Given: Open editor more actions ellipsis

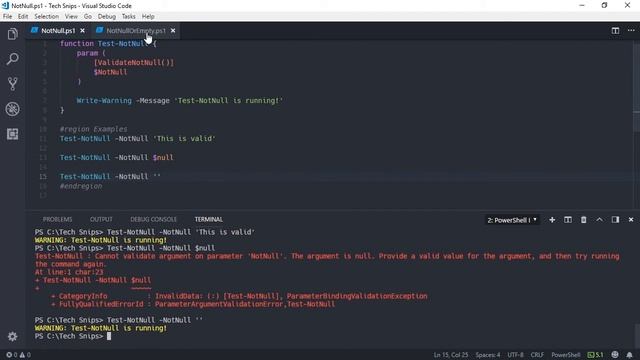Looking at the screenshot, I should click(x=631, y=31).
